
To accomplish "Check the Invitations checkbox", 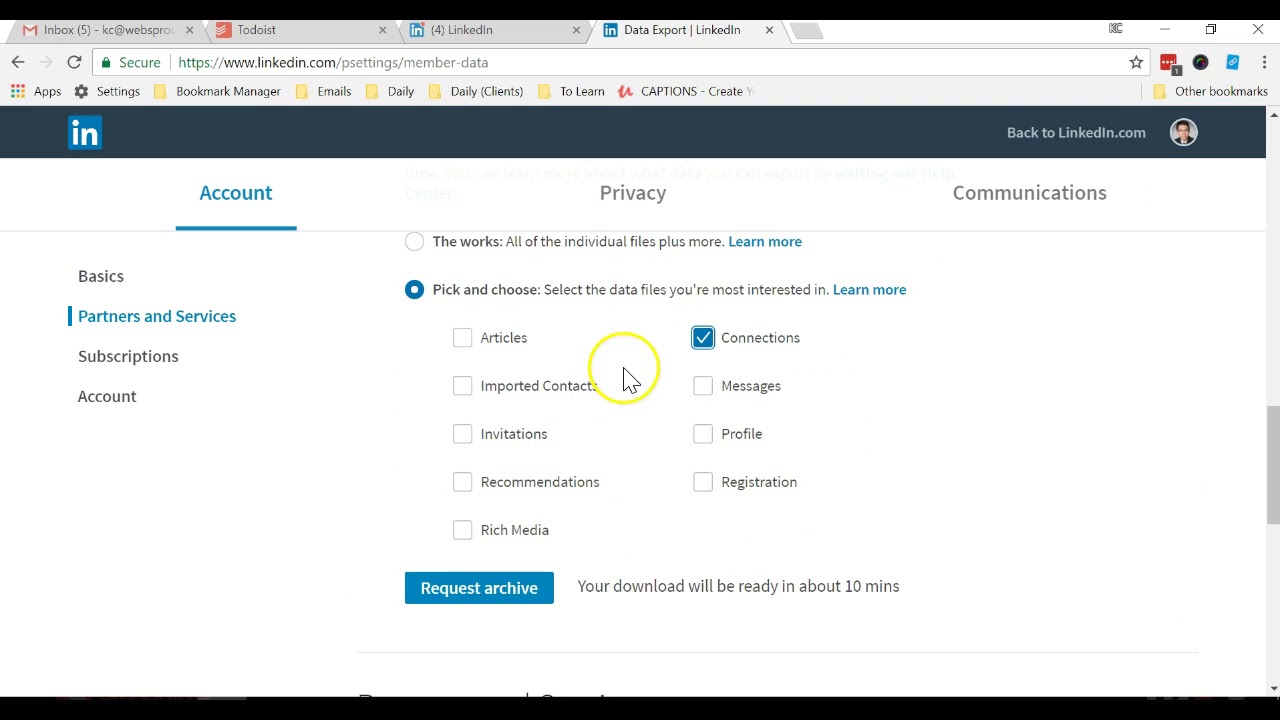I will (462, 434).
